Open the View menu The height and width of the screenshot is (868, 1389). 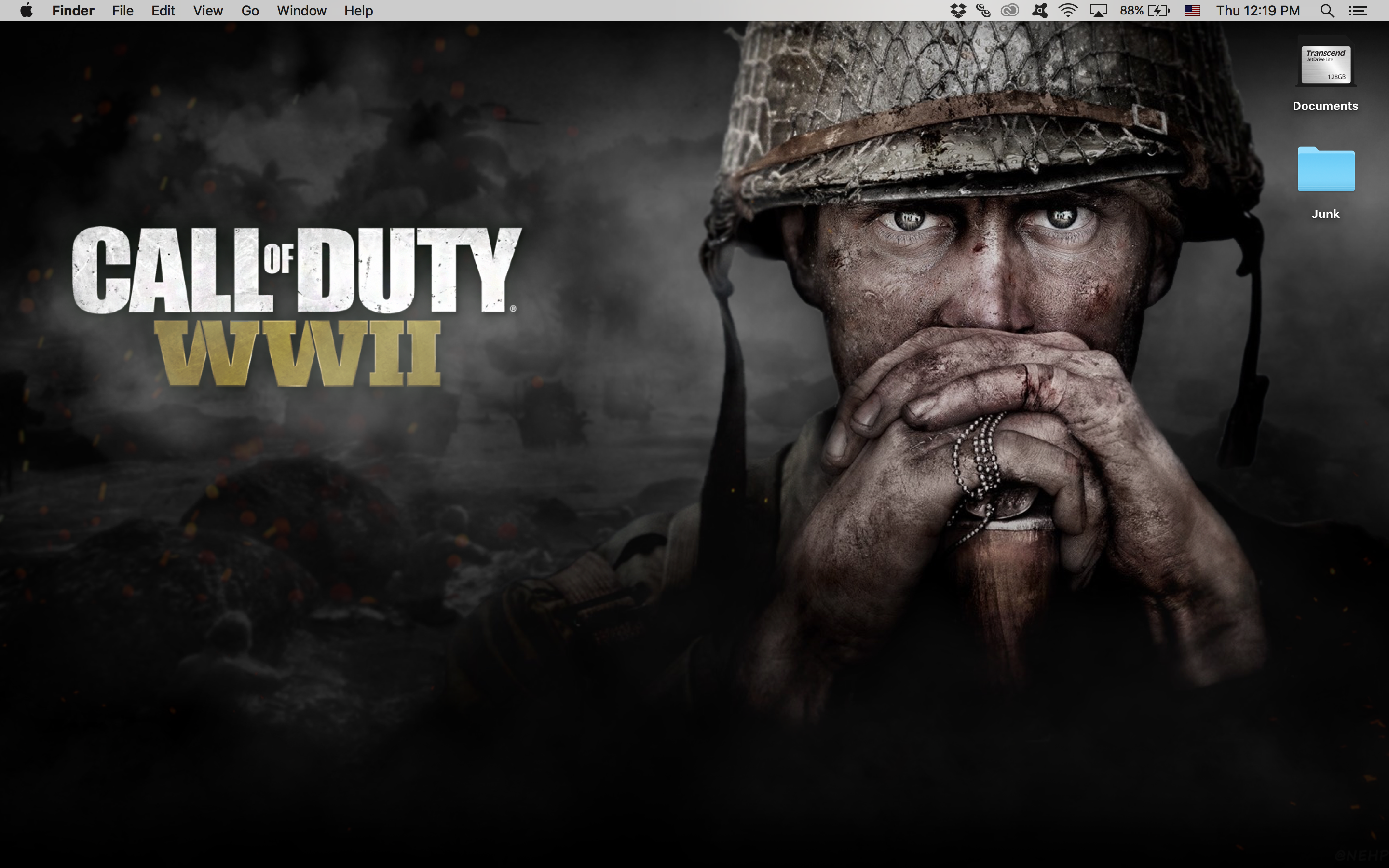pos(208,10)
